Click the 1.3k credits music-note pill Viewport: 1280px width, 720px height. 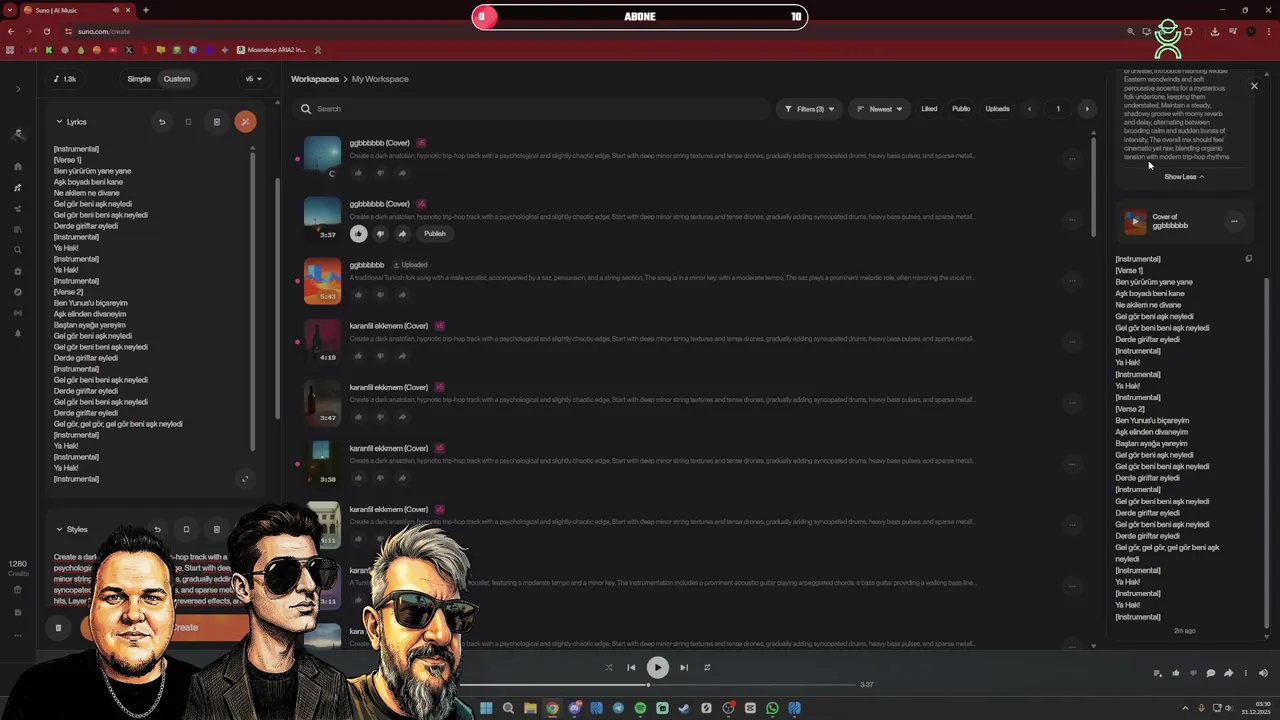(64, 79)
